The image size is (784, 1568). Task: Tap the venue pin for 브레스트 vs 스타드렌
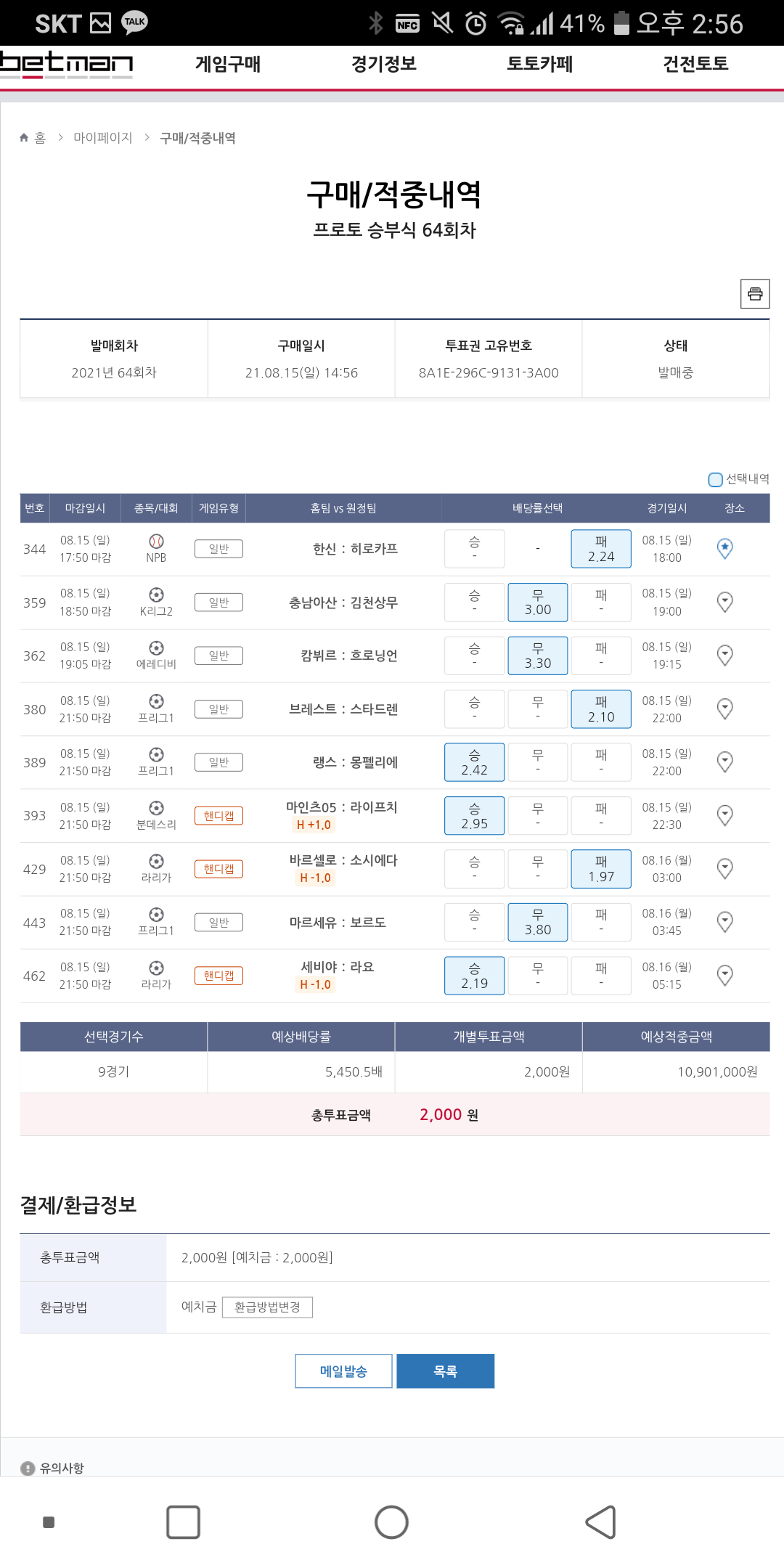pyautogui.click(x=724, y=709)
